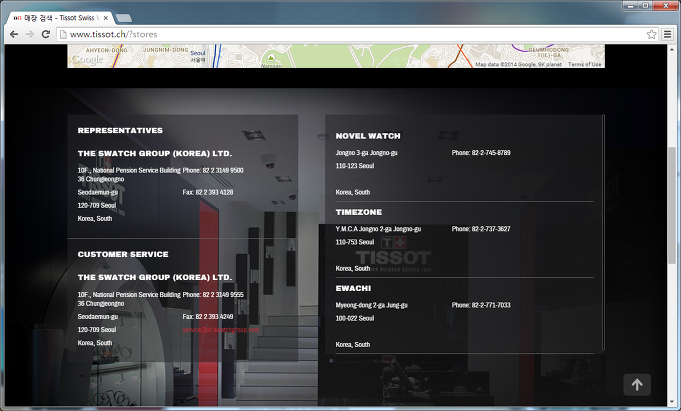This screenshot has width=681, height=411.
Task: Open the Chrome menu (hamburger icon)
Action: coord(668,34)
